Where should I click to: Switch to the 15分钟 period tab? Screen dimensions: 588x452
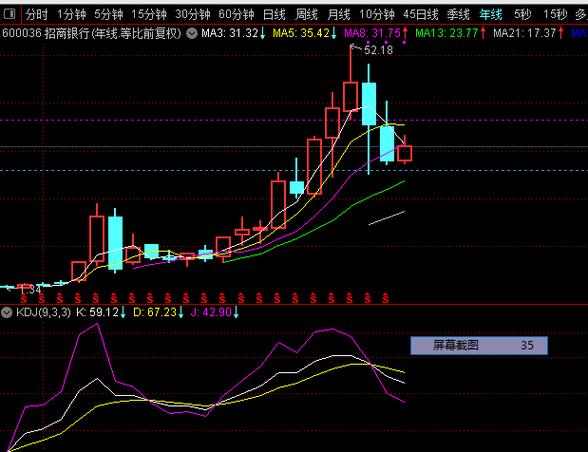148,15
